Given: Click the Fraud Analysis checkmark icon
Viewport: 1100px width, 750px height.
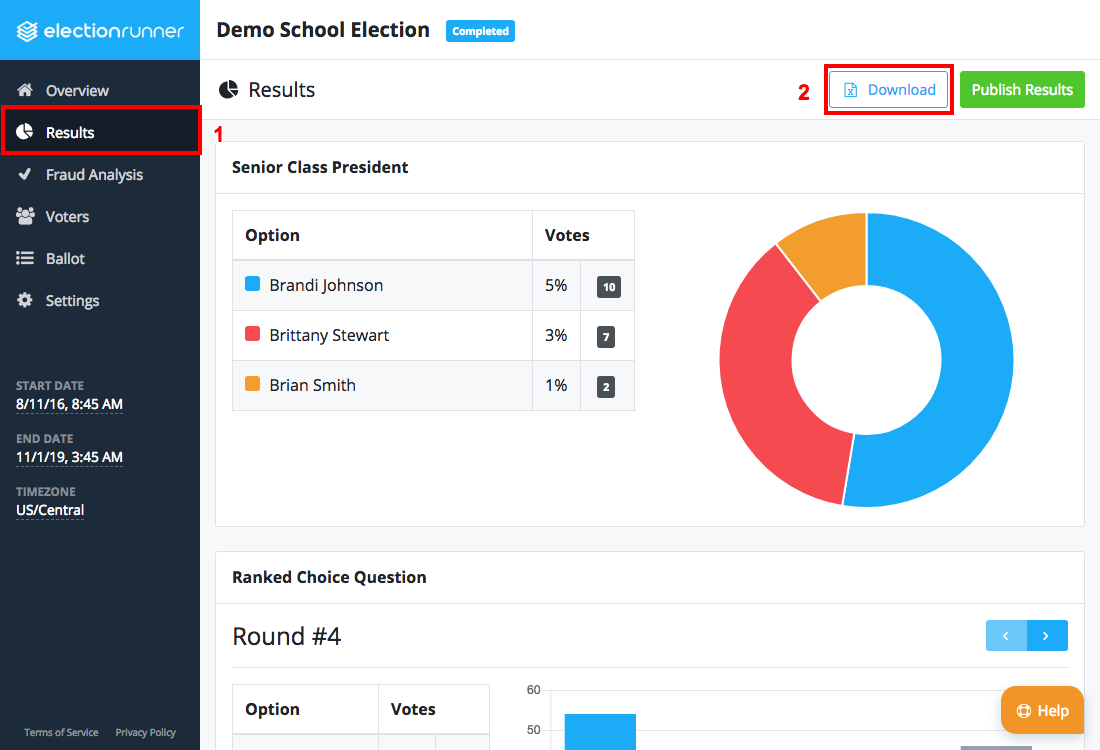Looking at the screenshot, I should [x=25, y=174].
